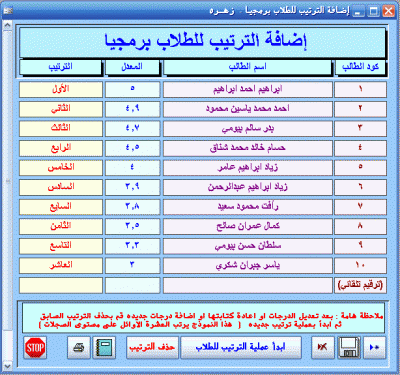Image resolution: width=400 pixels, height=375 pixels.
Task: Click the اسم الطالب column header
Action: 247,67
